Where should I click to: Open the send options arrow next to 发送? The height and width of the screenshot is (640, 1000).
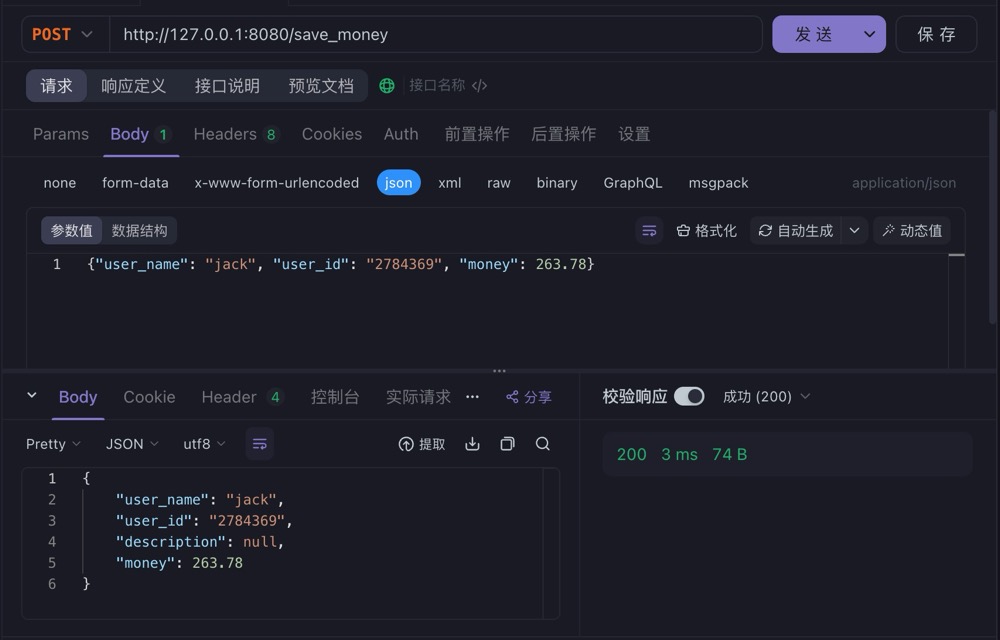coord(869,33)
